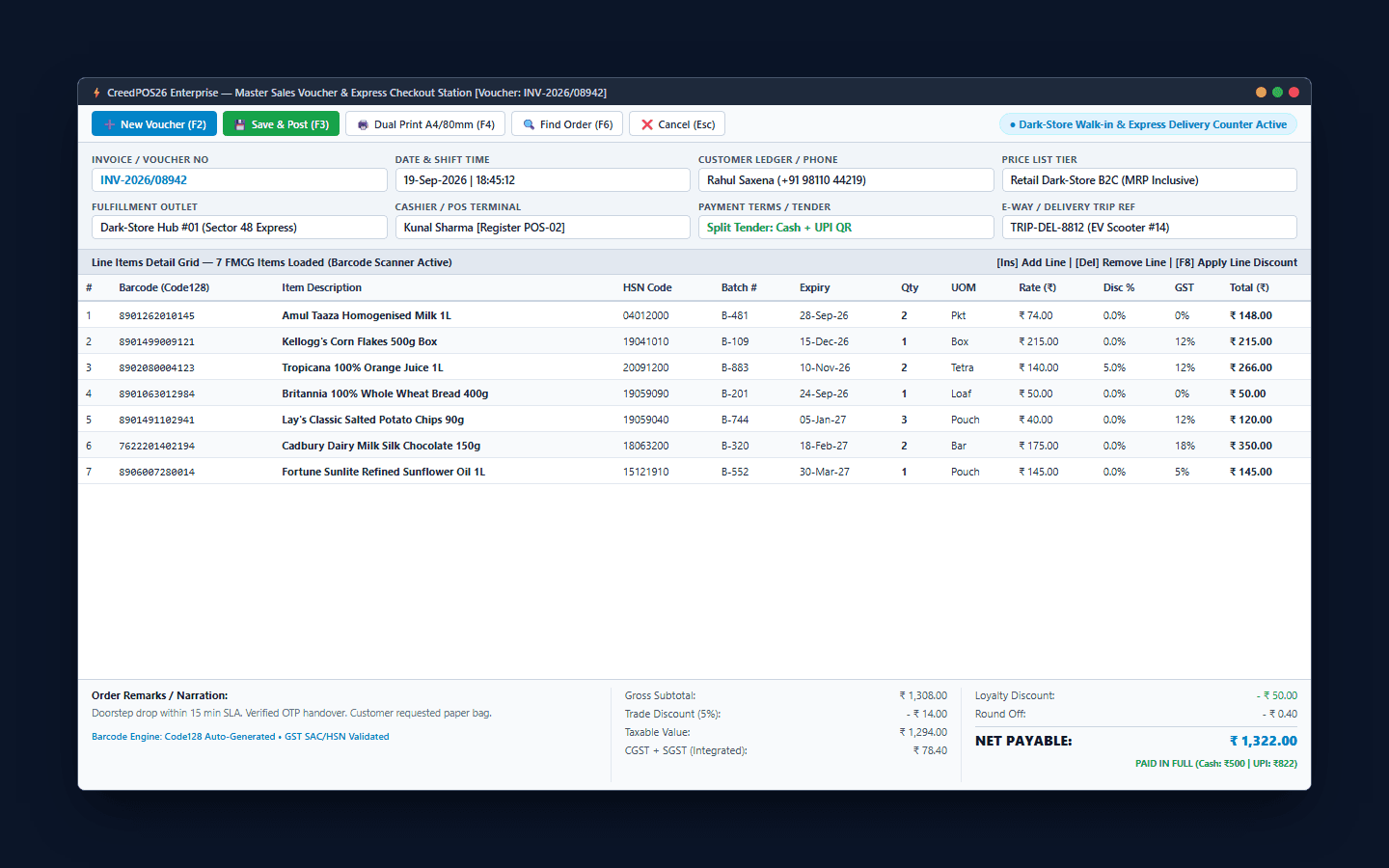Click the 5.0% discount cell for Tropicana

coord(1114,367)
